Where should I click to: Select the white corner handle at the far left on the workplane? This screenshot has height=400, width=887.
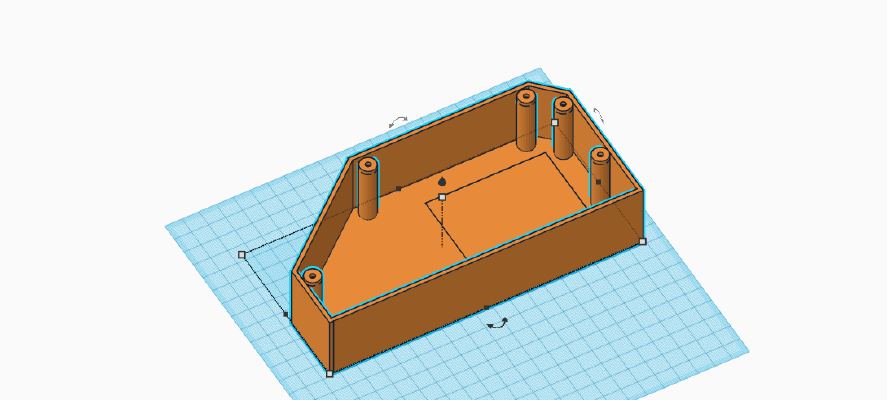point(242,255)
